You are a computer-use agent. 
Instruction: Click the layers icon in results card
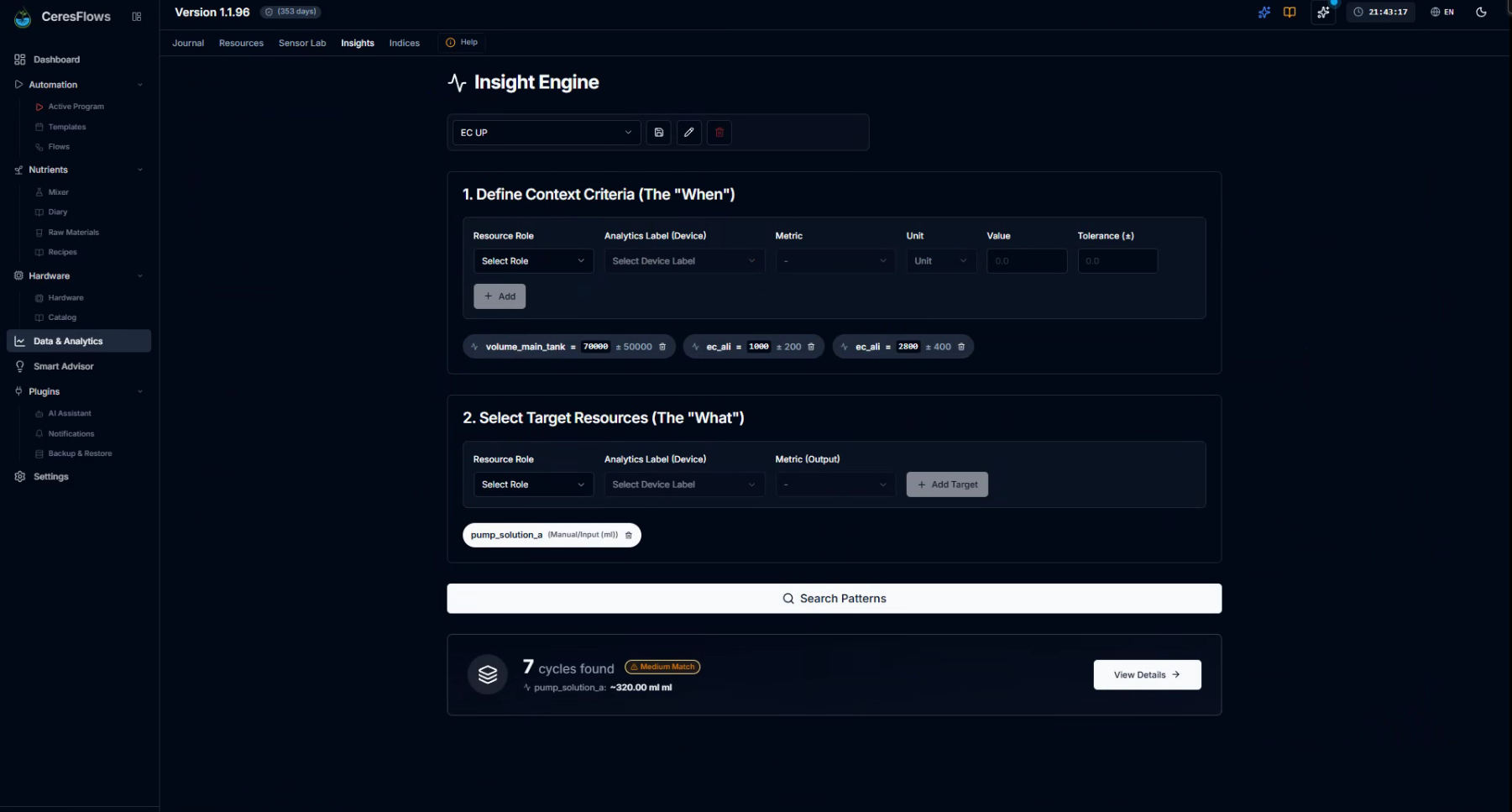click(x=488, y=674)
